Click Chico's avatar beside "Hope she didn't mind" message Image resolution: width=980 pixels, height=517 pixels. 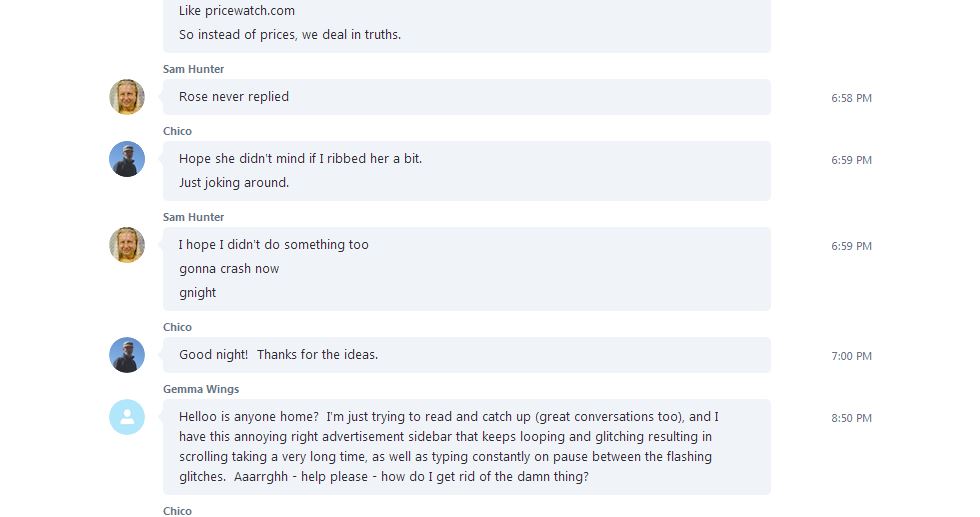tap(127, 159)
